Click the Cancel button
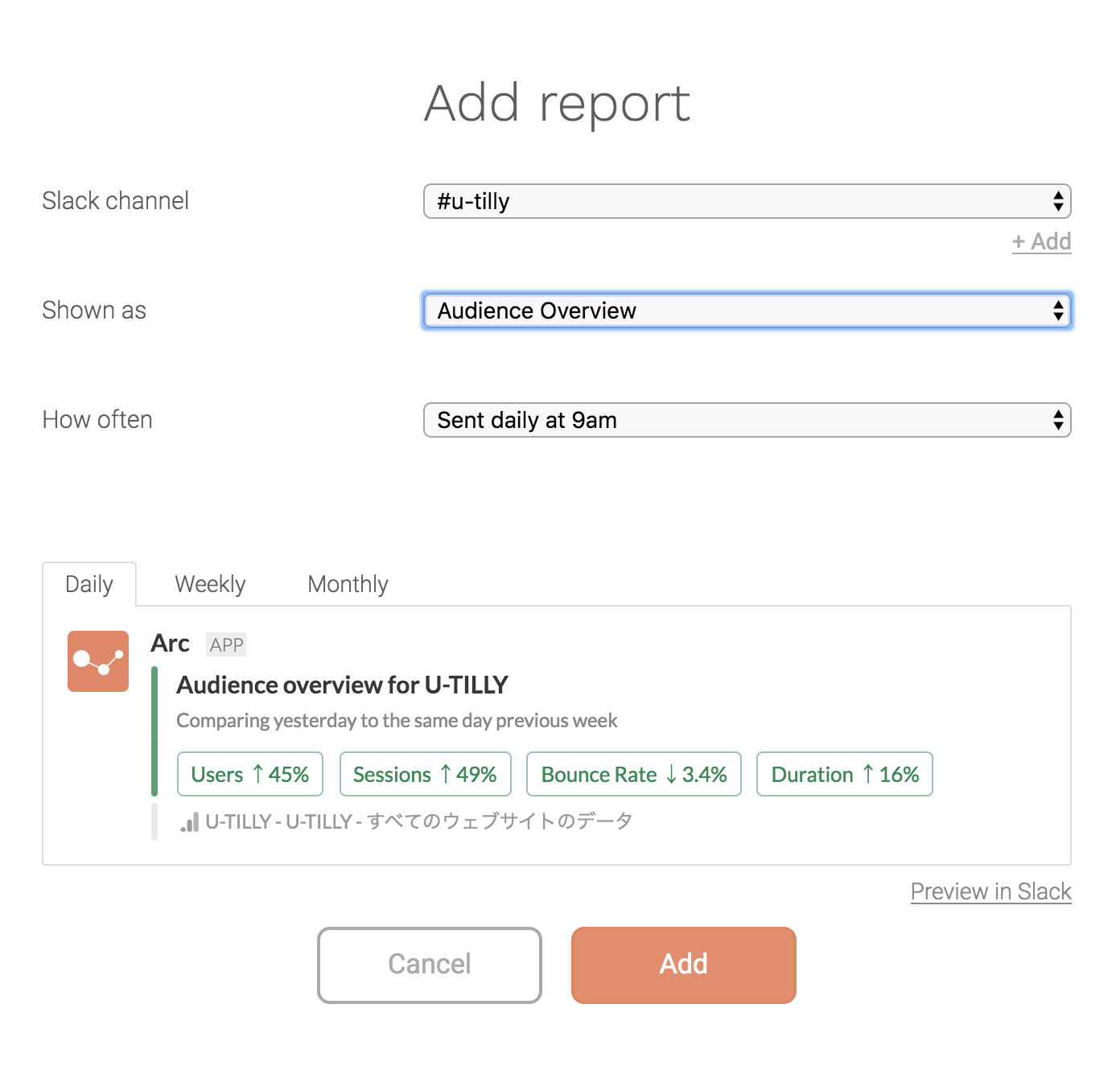Image resolution: width=1120 pixels, height=1070 pixels. coord(430,965)
